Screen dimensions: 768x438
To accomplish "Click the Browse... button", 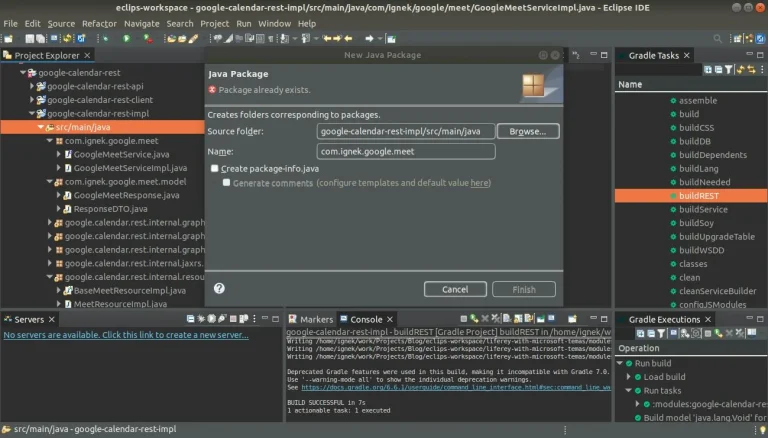I will [528, 131].
